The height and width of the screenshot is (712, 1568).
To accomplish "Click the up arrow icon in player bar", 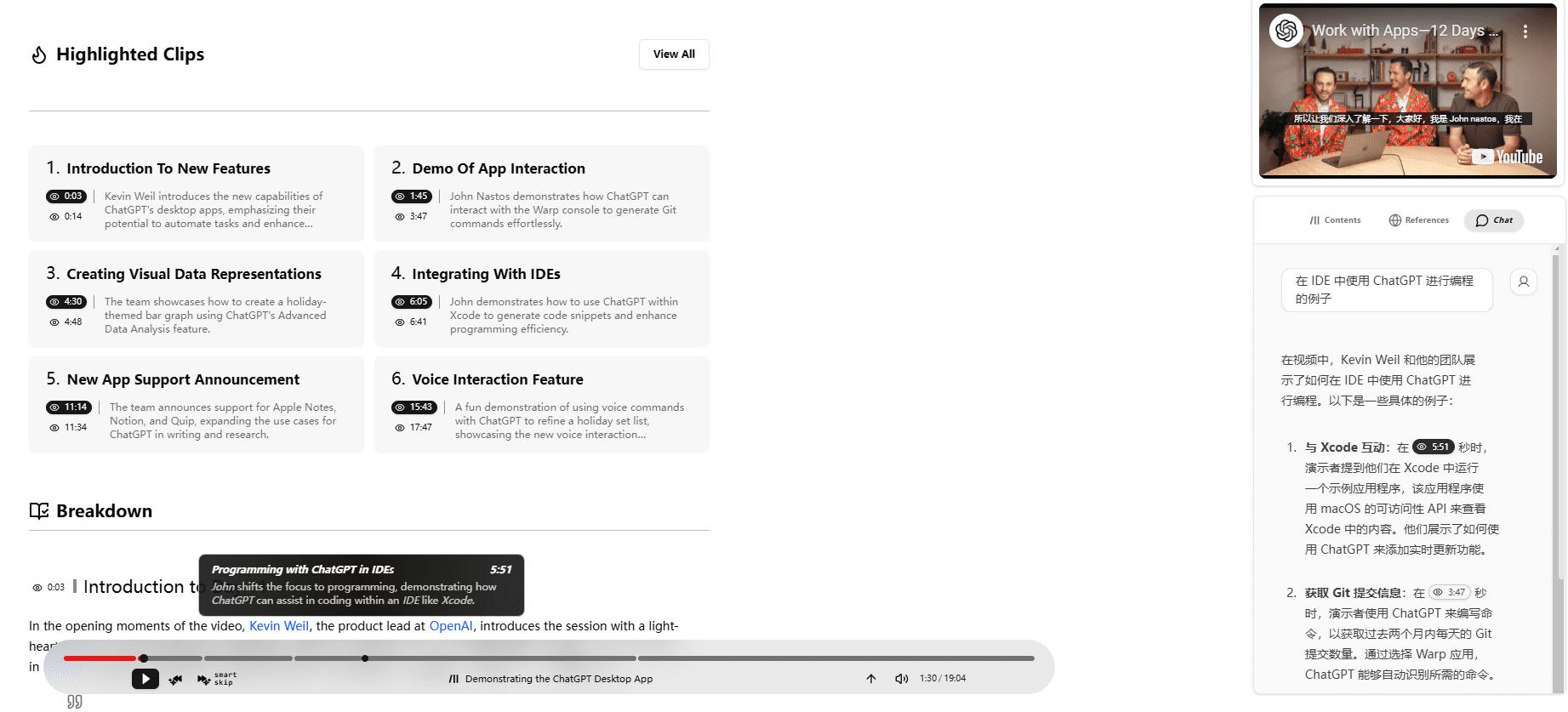I will click(871, 679).
